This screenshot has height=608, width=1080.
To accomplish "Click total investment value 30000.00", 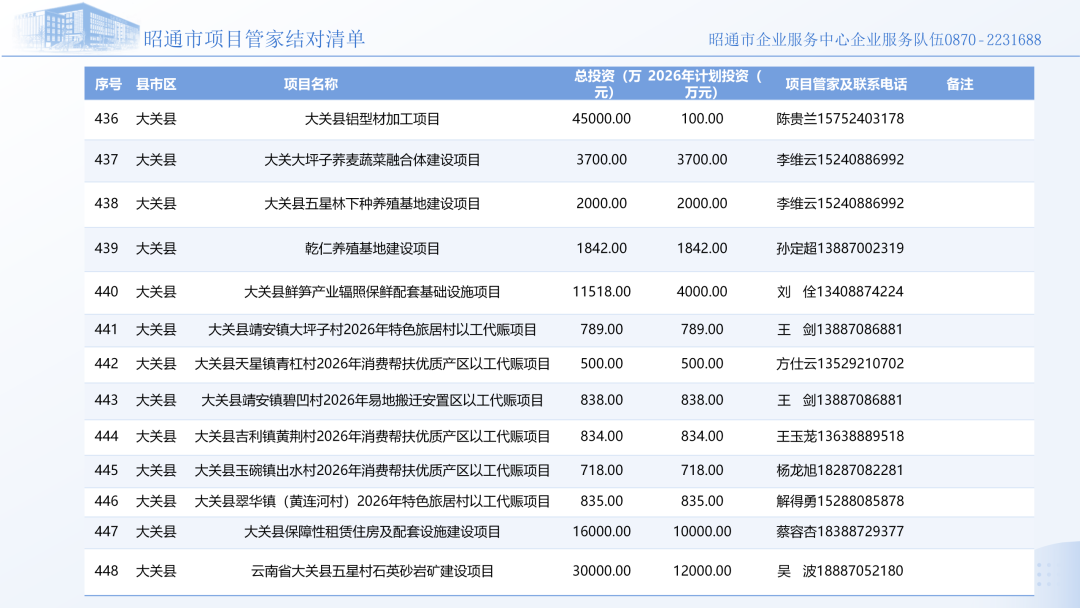I will coord(601,571).
